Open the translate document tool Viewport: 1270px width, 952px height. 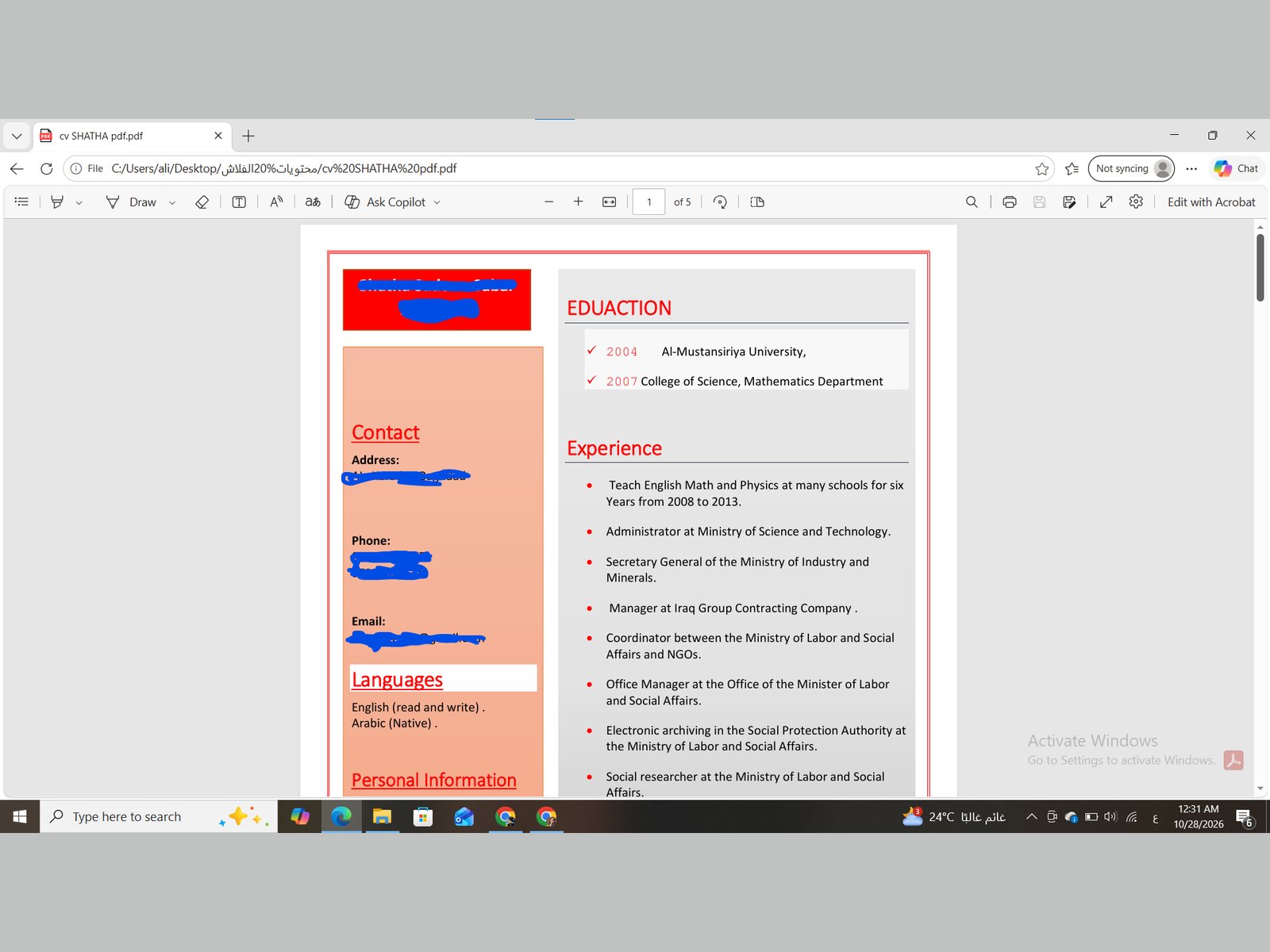point(313,202)
